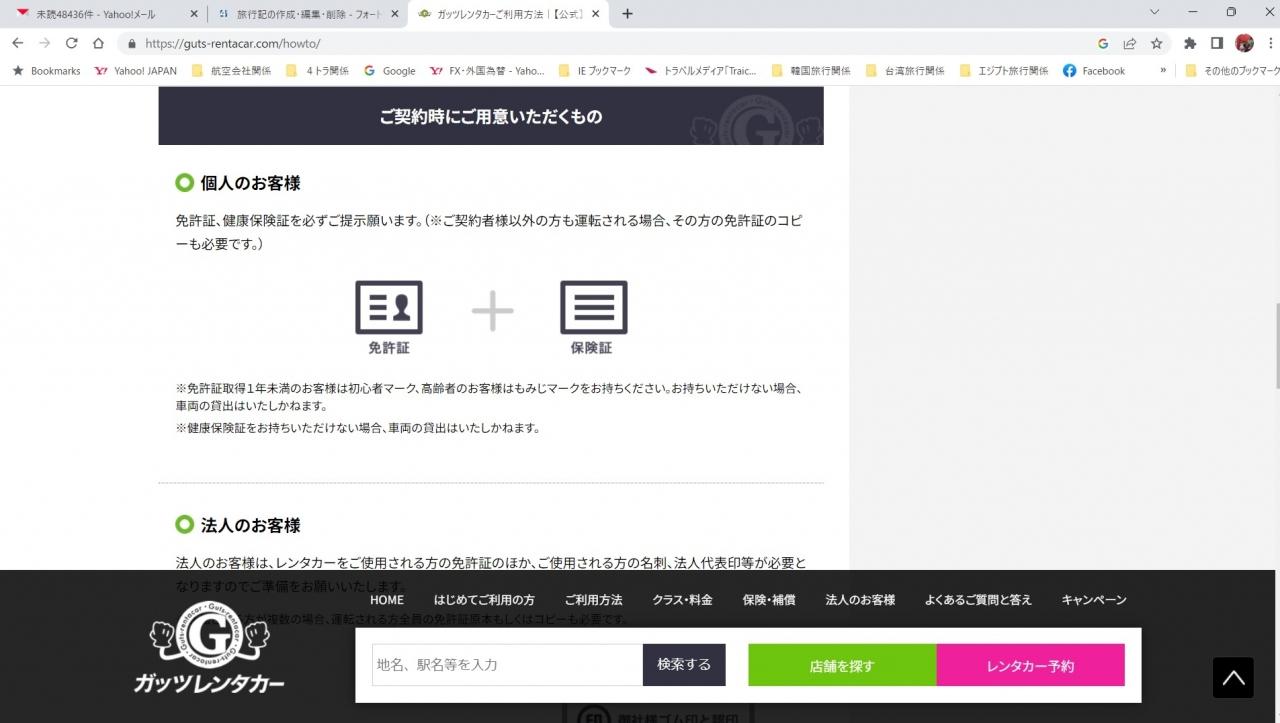The image size is (1280, 723).
Task: Expand hidden bookmarks with chevron
Action: tap(1163, 70)
